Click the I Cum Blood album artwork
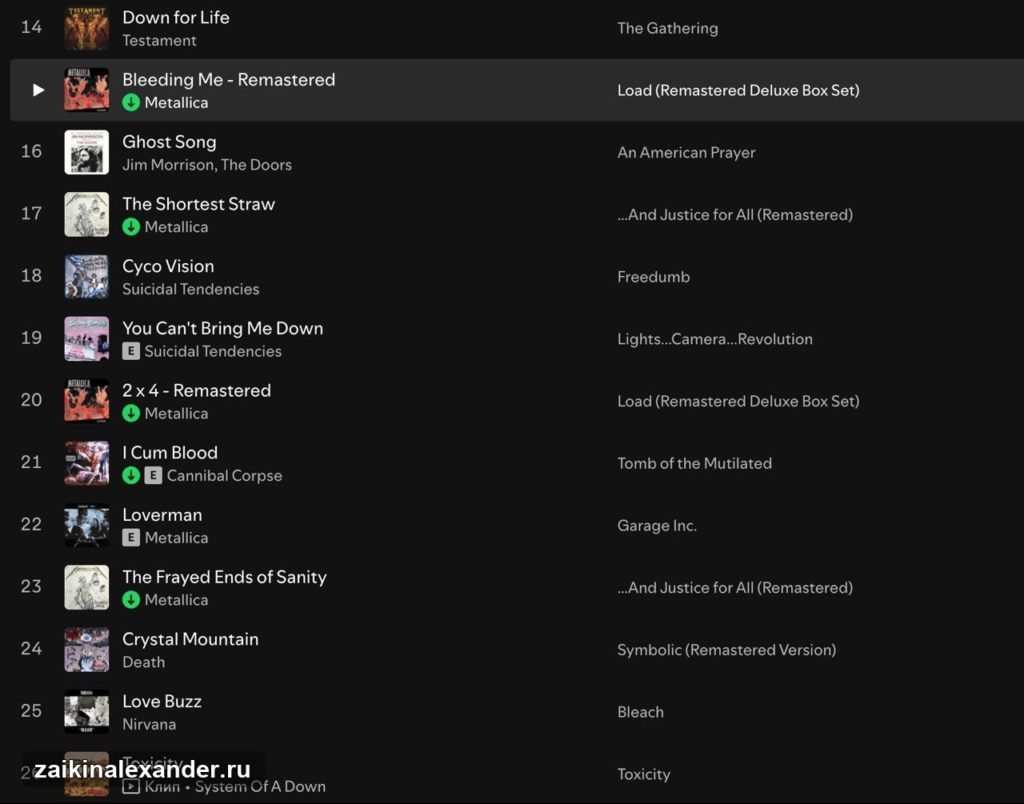The image size is (1024, 804). [87, 463]
